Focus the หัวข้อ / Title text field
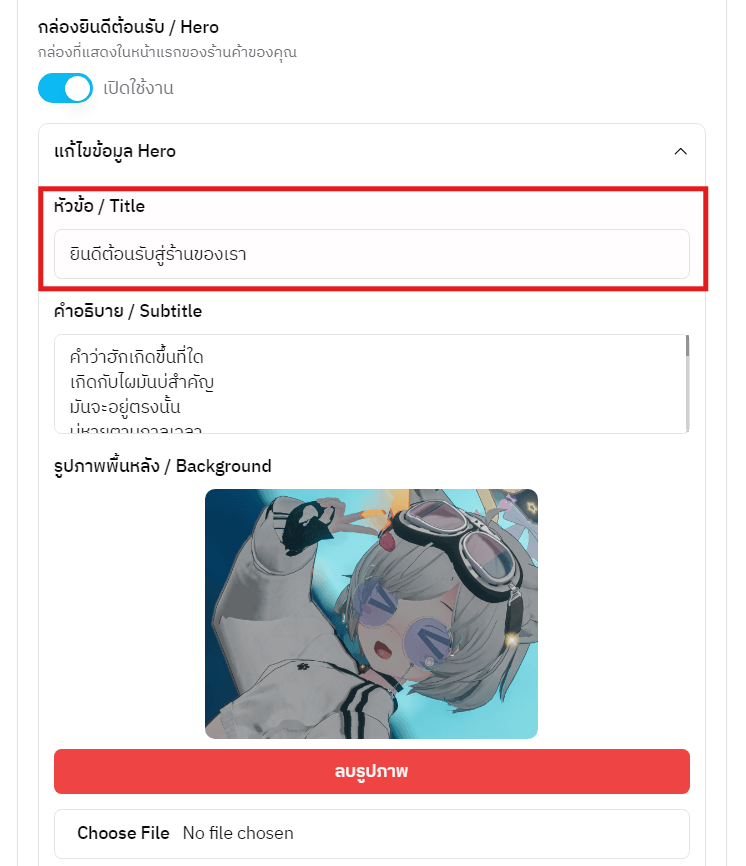746x866 pixels. pos(372,254)
